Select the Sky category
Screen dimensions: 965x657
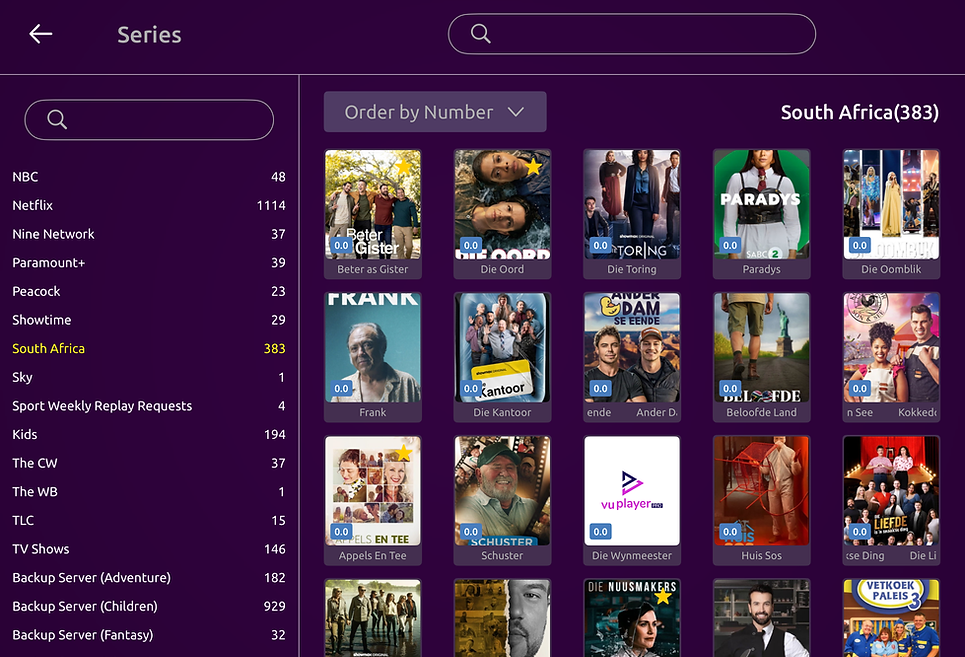149,377
